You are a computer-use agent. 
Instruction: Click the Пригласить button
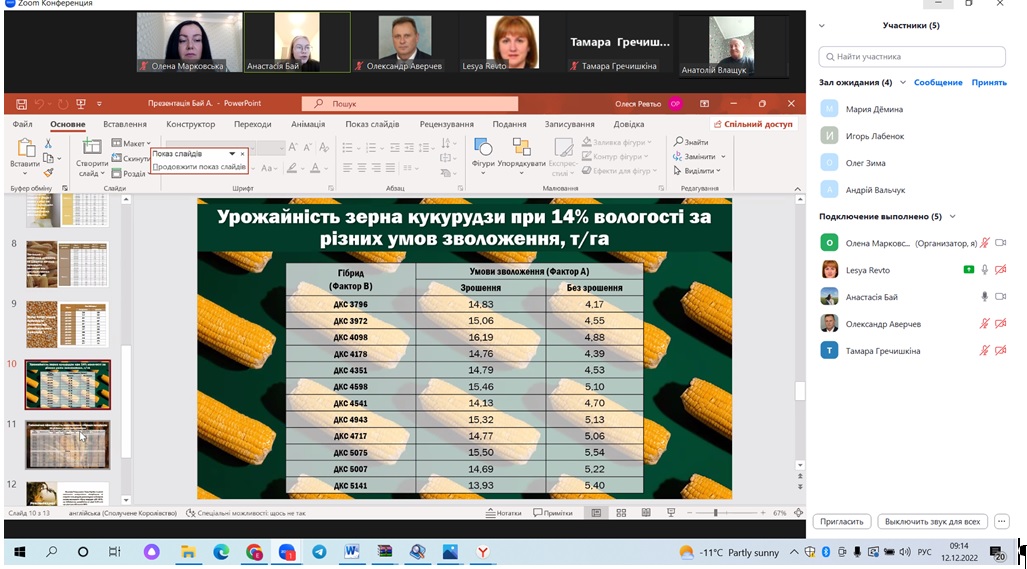click(x=842, y=522)
